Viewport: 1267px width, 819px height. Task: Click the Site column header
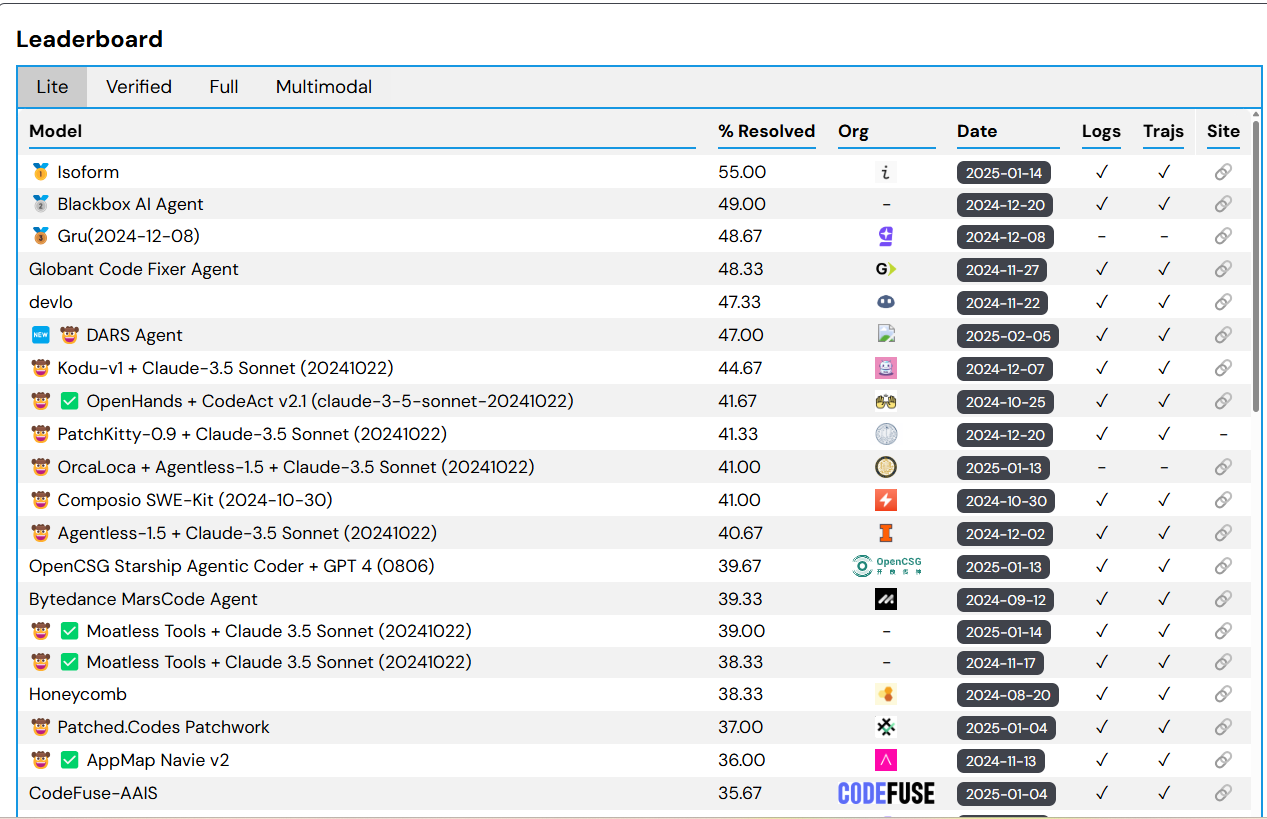1223,131
